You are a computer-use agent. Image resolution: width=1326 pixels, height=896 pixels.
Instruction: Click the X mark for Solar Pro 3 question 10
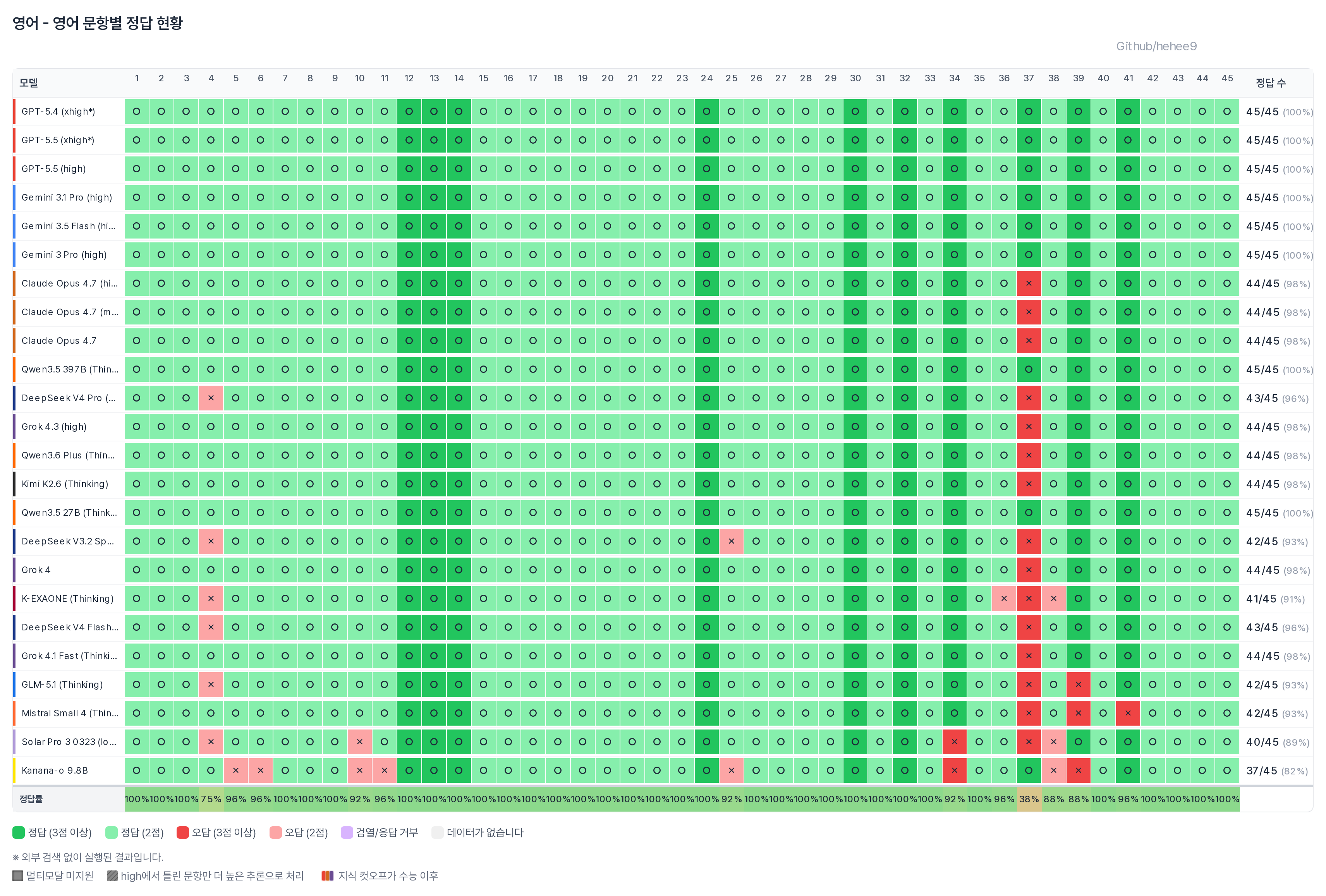click(359, 742)
